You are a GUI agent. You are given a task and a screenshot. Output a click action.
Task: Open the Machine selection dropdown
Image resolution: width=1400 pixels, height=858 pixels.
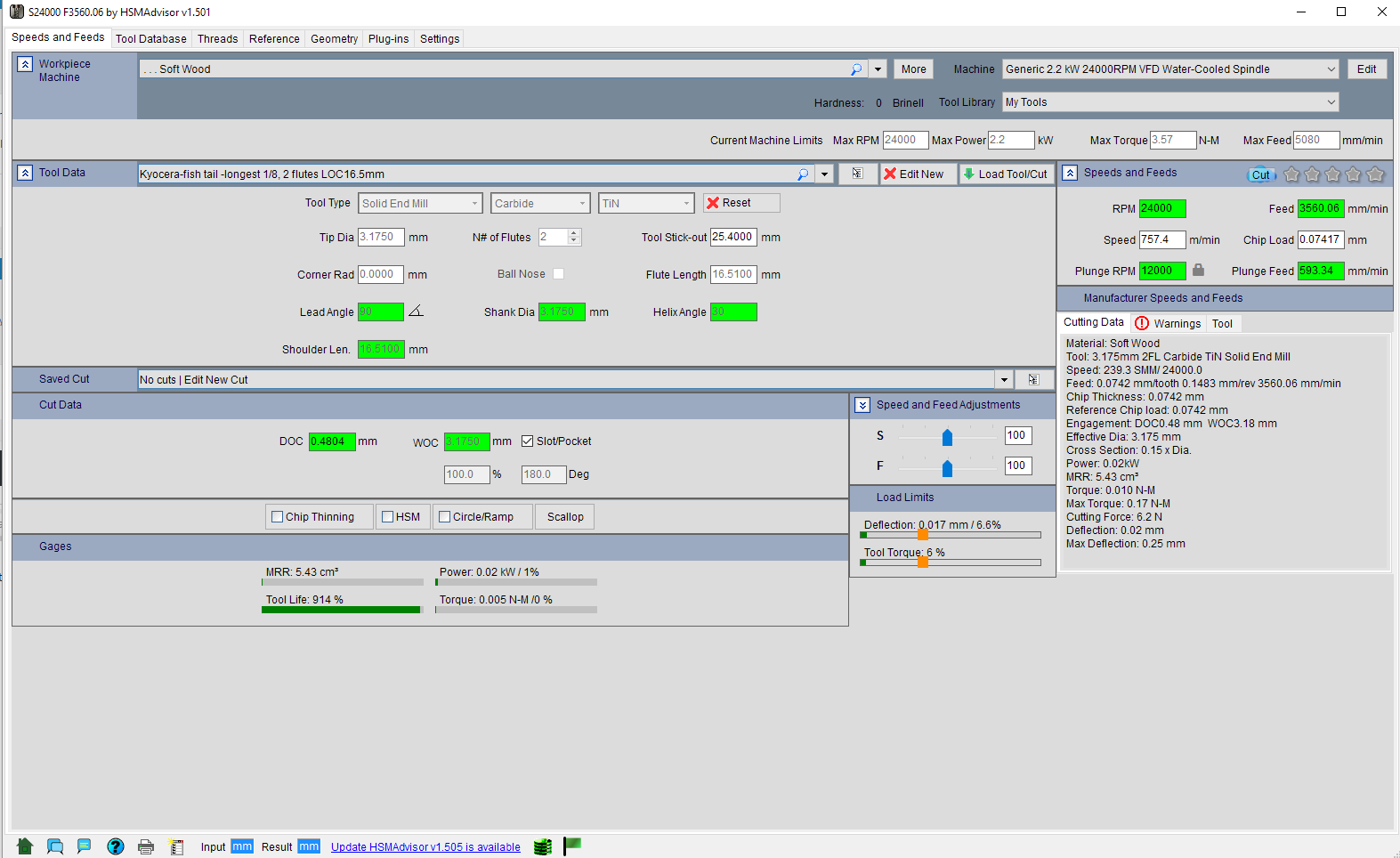pyautogui.click(x=1331, y=69)
